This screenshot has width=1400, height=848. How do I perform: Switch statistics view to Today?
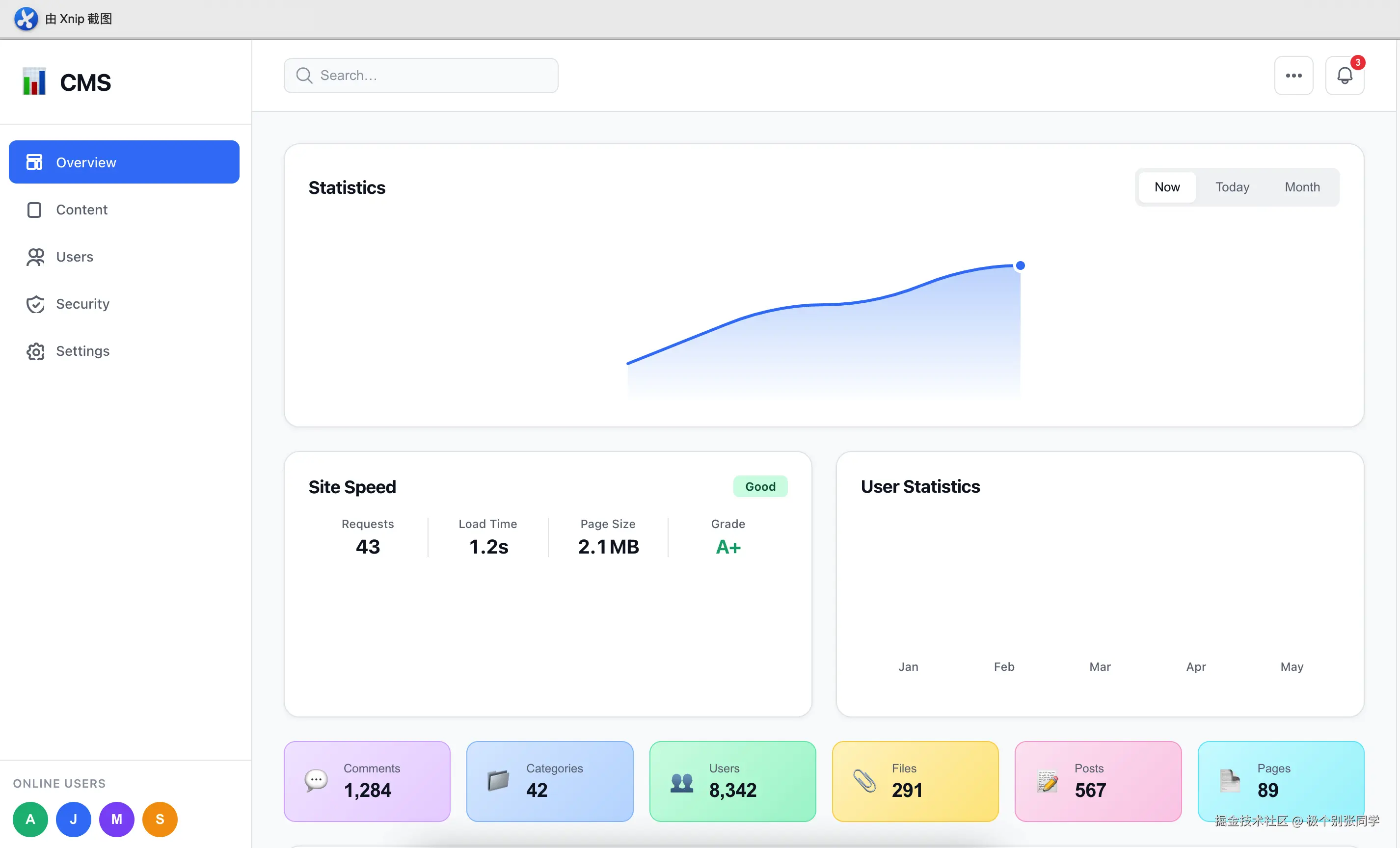pyautogui.click(x=1232, y=187)
